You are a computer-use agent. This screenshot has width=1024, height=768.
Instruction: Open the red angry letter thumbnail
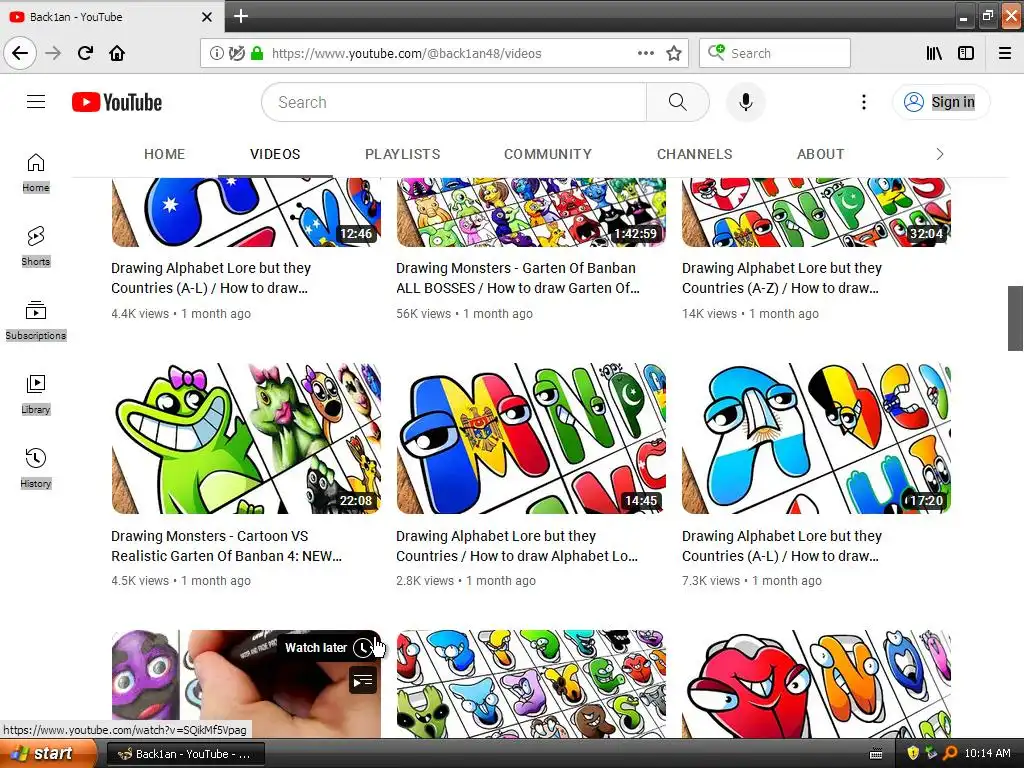[816, 684]
